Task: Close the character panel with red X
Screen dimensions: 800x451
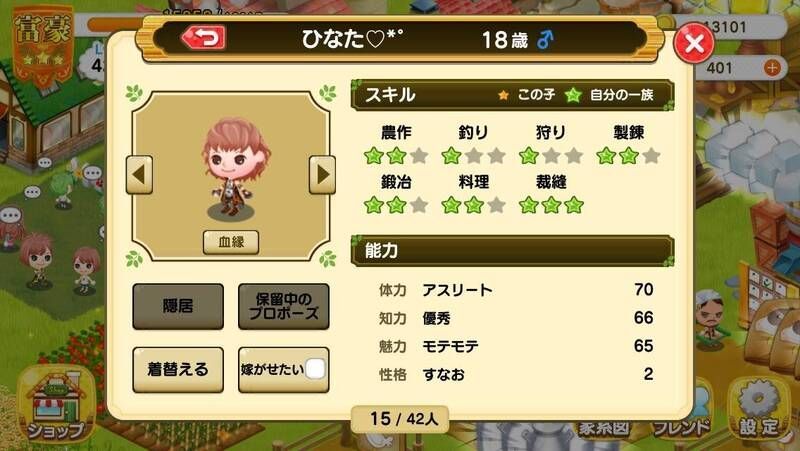Action: click(x=694, y=43)
